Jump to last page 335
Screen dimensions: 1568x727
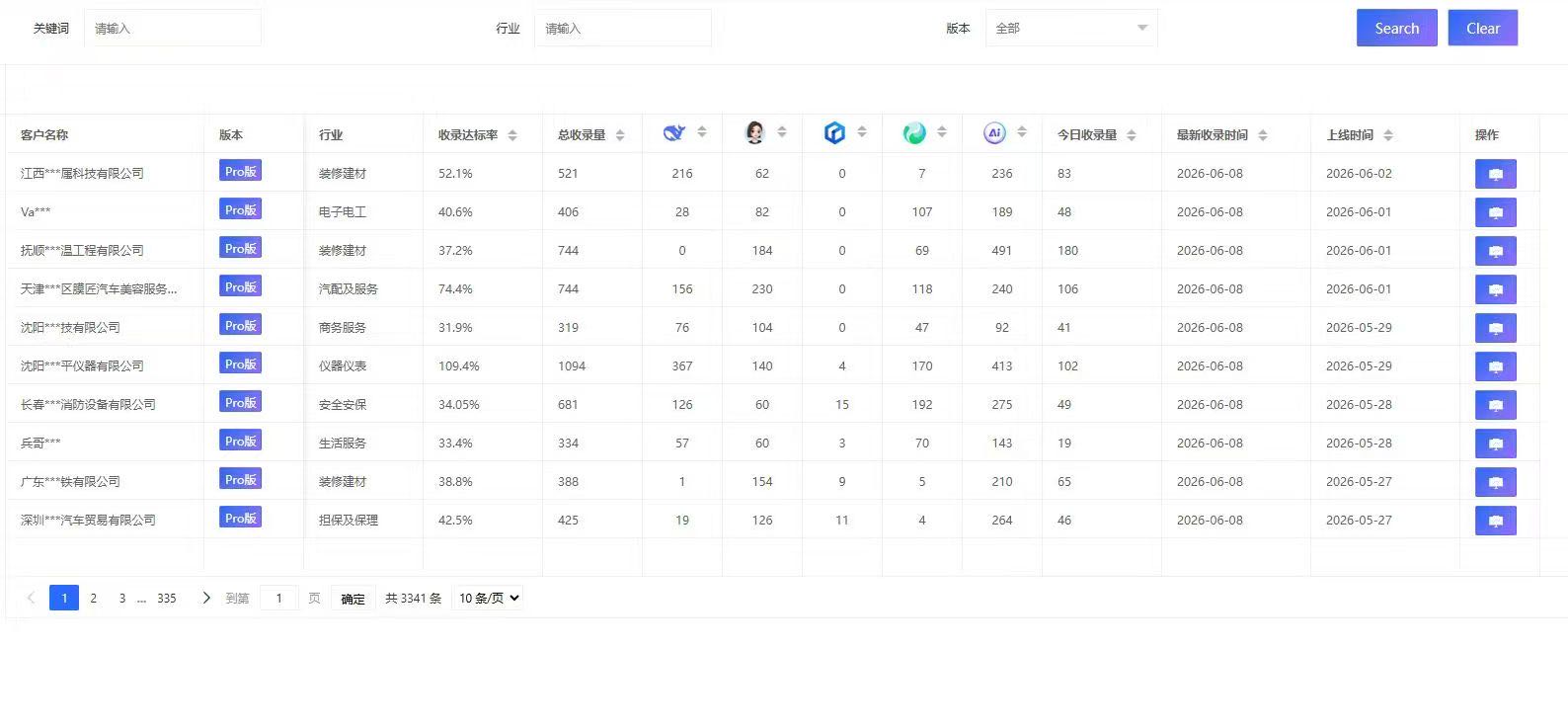coord(167,598)
